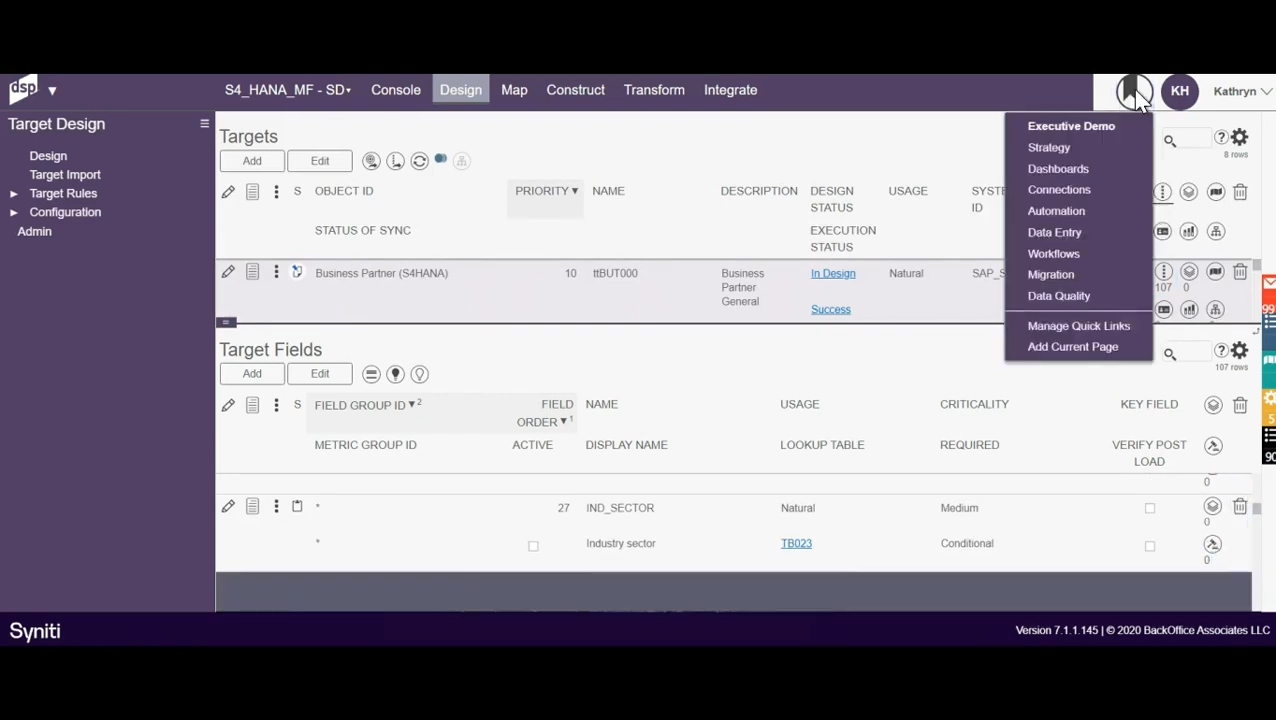Open the TB023 lookup table link
The width and height of the screenshot is (1276, 720).
tap(796, 543)
